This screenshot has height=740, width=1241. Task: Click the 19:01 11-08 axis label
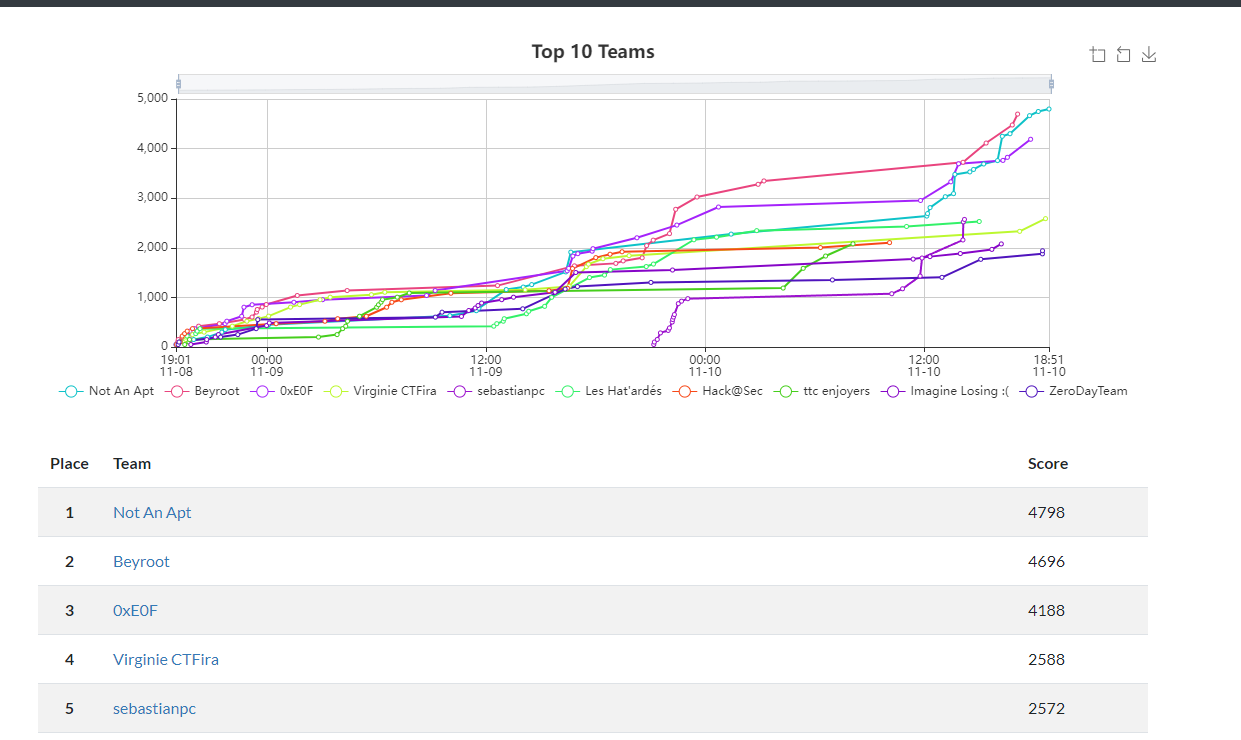click(x=176, y=364)
